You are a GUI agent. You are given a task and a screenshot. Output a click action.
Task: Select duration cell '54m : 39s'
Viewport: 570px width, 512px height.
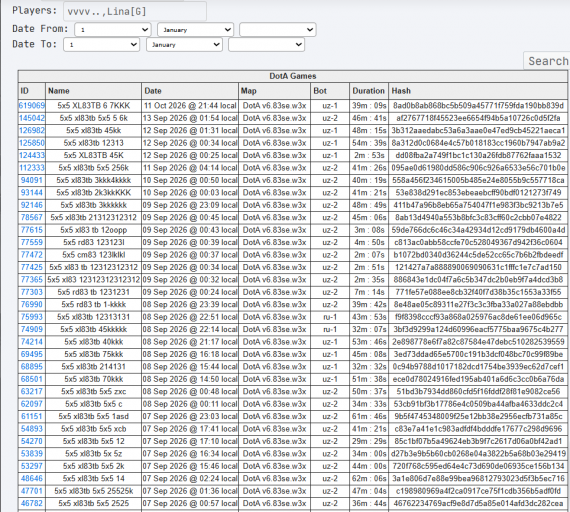pos(369,143)
